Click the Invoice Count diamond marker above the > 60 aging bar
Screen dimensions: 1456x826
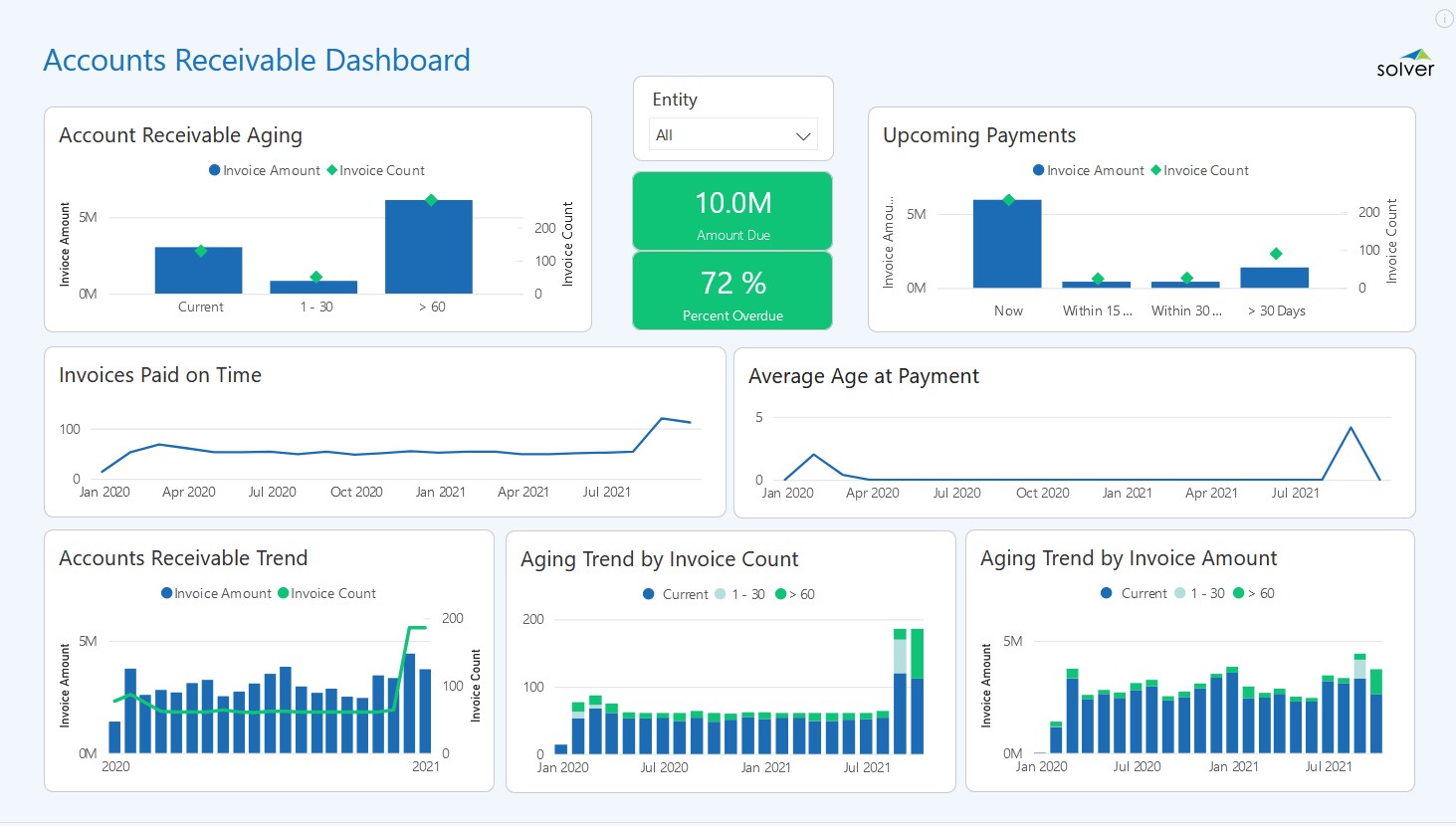(x=431, y=200)
